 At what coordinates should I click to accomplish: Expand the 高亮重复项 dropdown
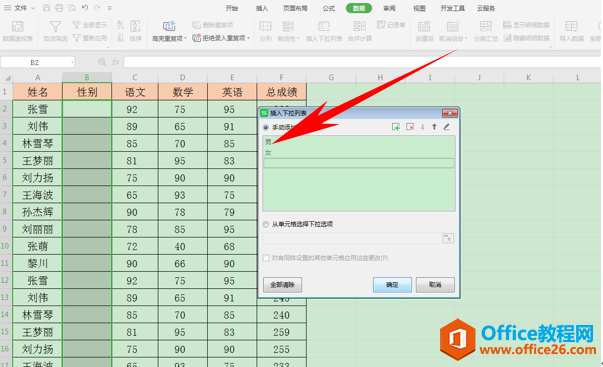185,38
